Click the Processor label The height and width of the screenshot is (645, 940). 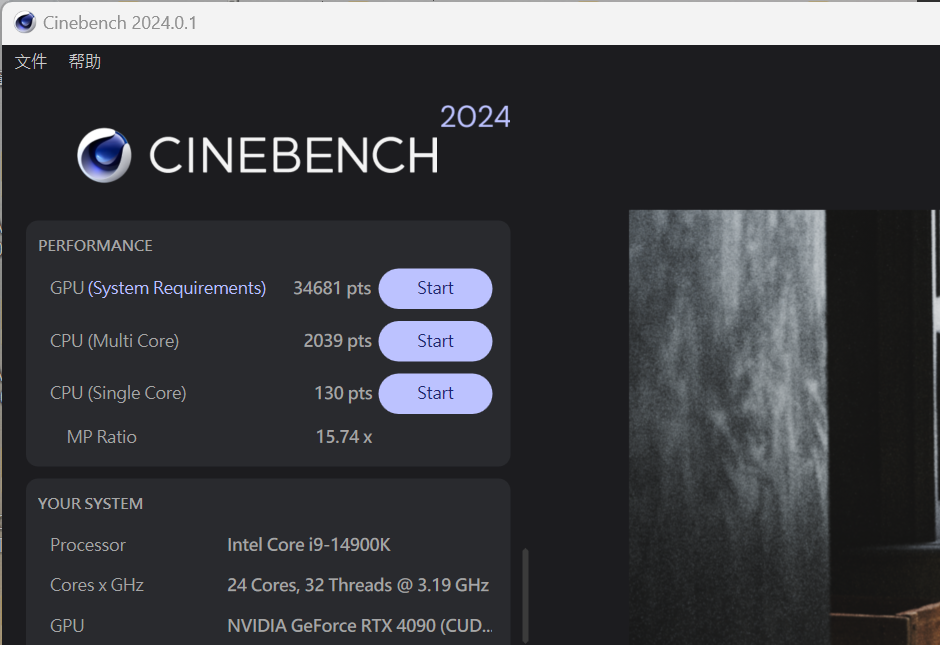pyautogui.click(x=88, y=545)
